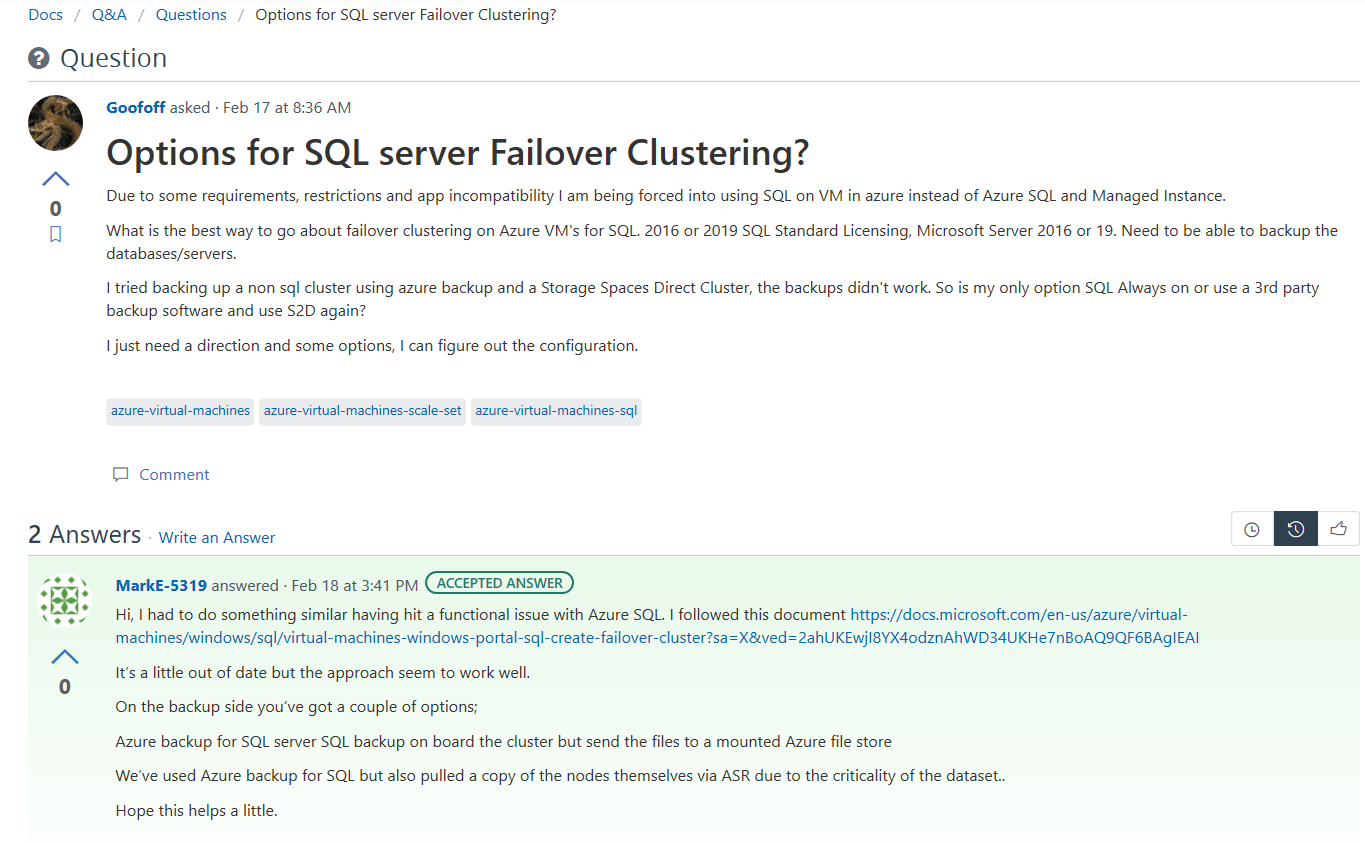Click 'Feb 17 at 8:36 AM' timestamp

(287, 107)
